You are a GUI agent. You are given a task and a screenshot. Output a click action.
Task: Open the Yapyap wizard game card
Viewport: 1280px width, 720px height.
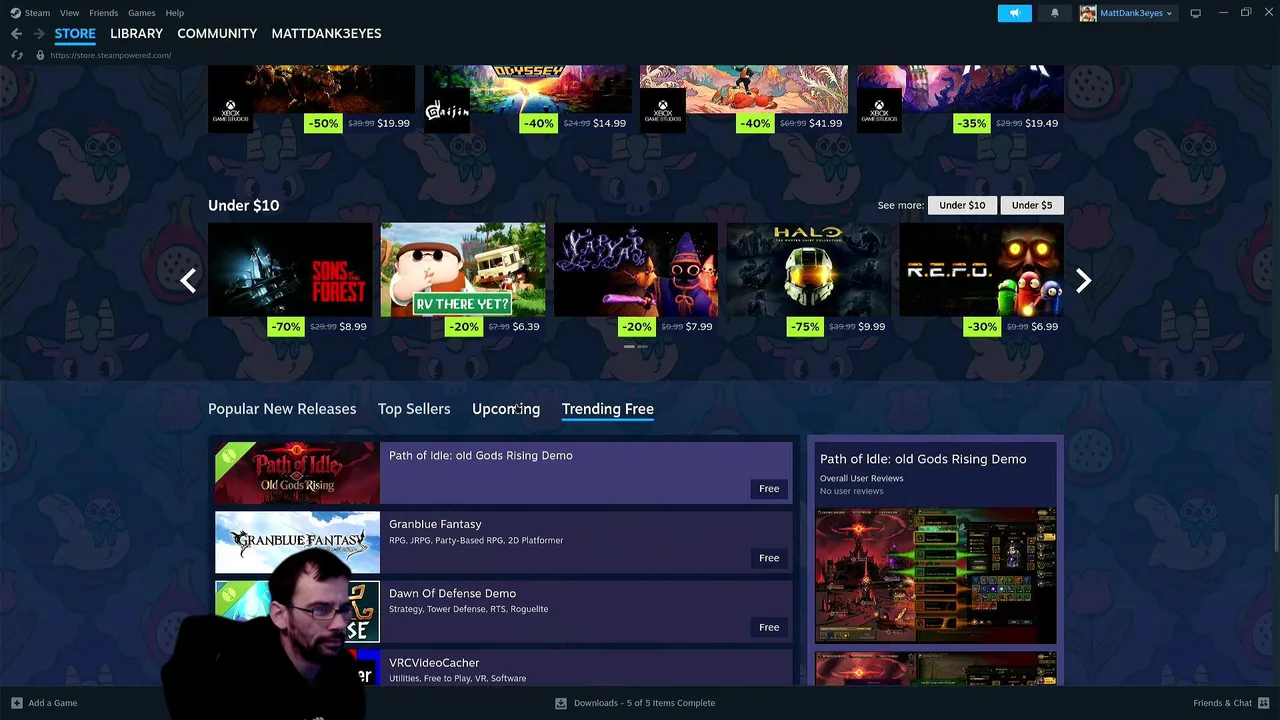(x=636, y=280)
